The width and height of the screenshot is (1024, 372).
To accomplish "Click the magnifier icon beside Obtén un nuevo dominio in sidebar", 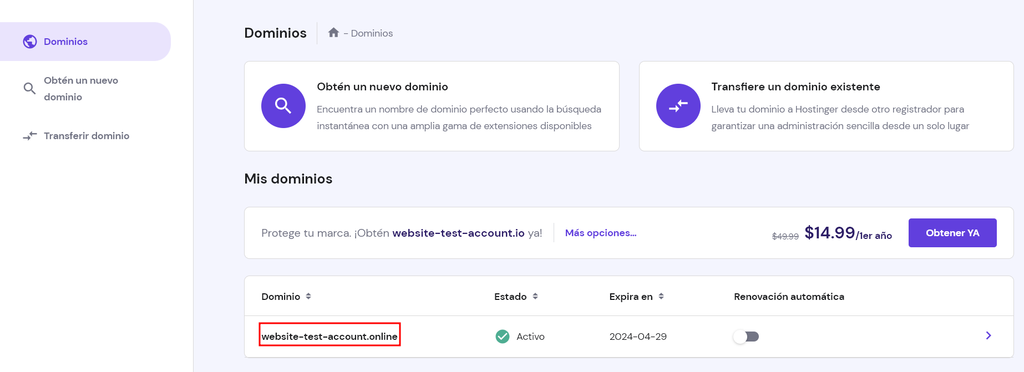I will 29,89.
